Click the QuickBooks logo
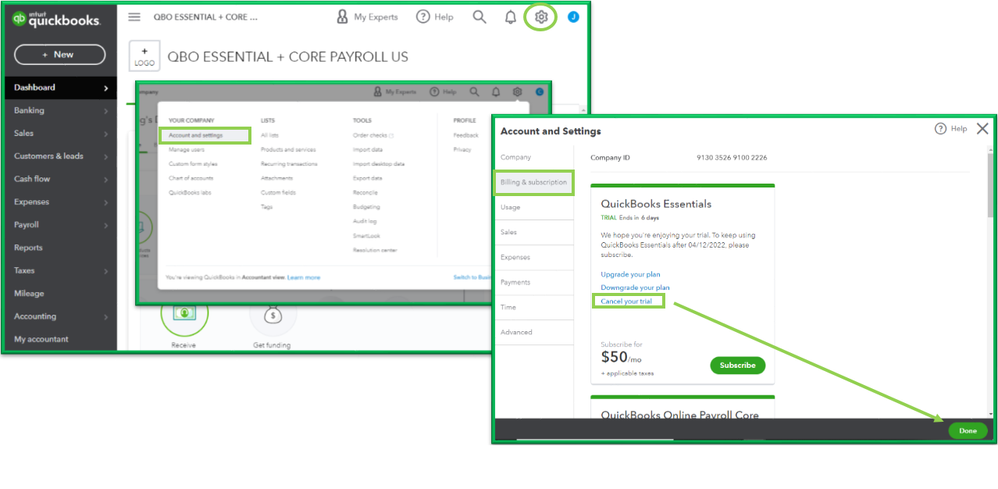Image resolution: width=998 pixels, height=489 pixels. pyautogui.click(x=57, y=18)
